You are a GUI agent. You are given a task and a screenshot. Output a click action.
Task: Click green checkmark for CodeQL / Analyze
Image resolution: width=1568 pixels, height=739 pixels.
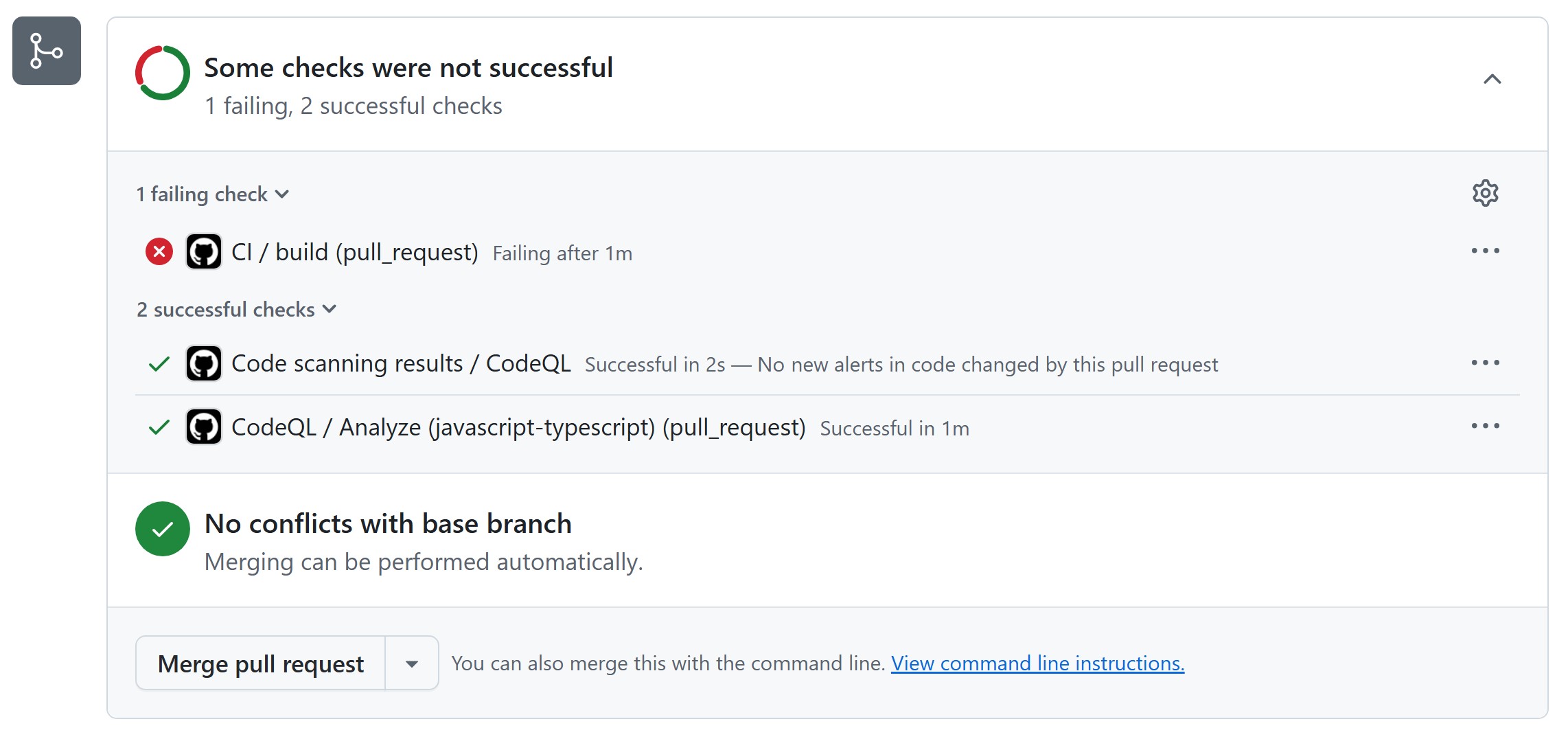[159, 427]
